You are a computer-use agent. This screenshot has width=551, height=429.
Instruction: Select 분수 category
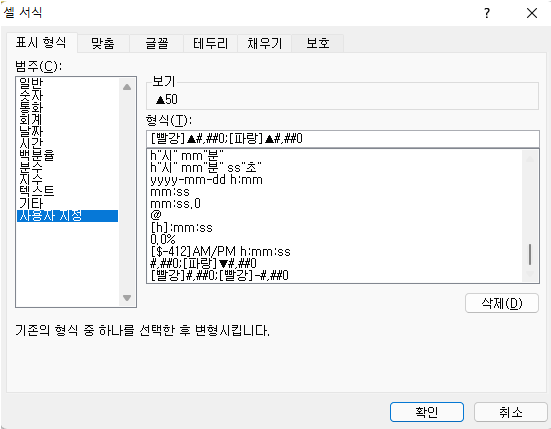67,167
